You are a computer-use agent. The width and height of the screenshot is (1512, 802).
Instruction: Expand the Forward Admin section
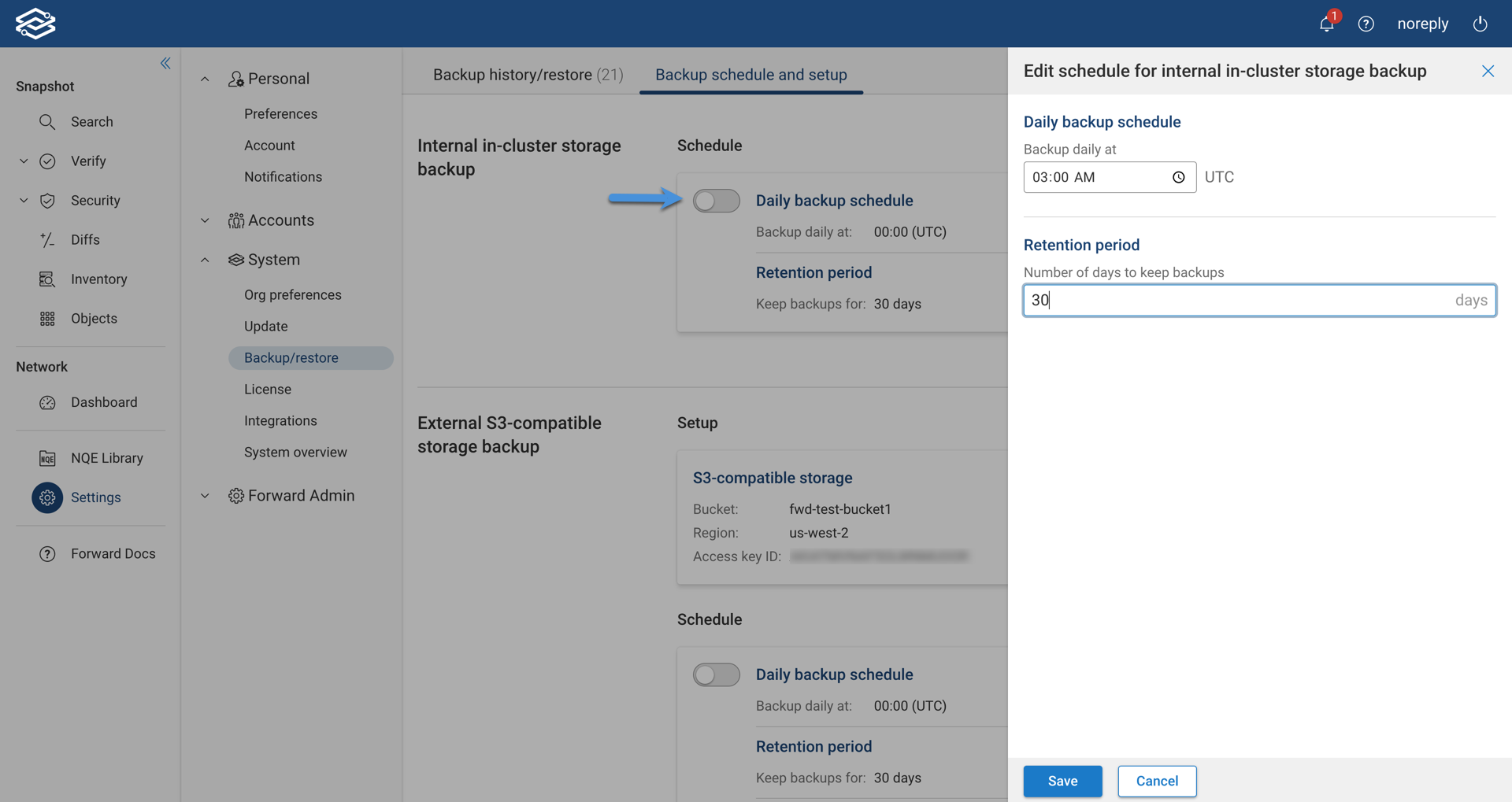205,495
